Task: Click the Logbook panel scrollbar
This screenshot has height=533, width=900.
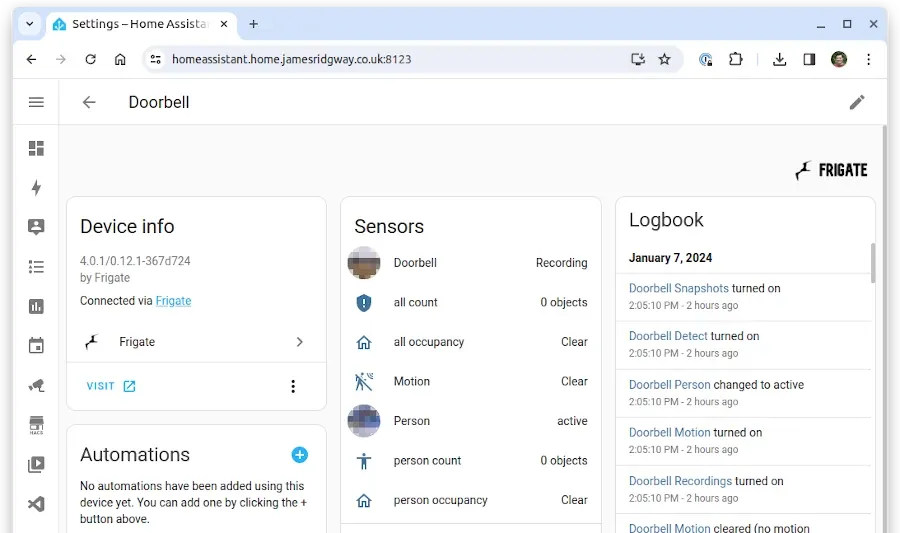Action: (873, 263)
